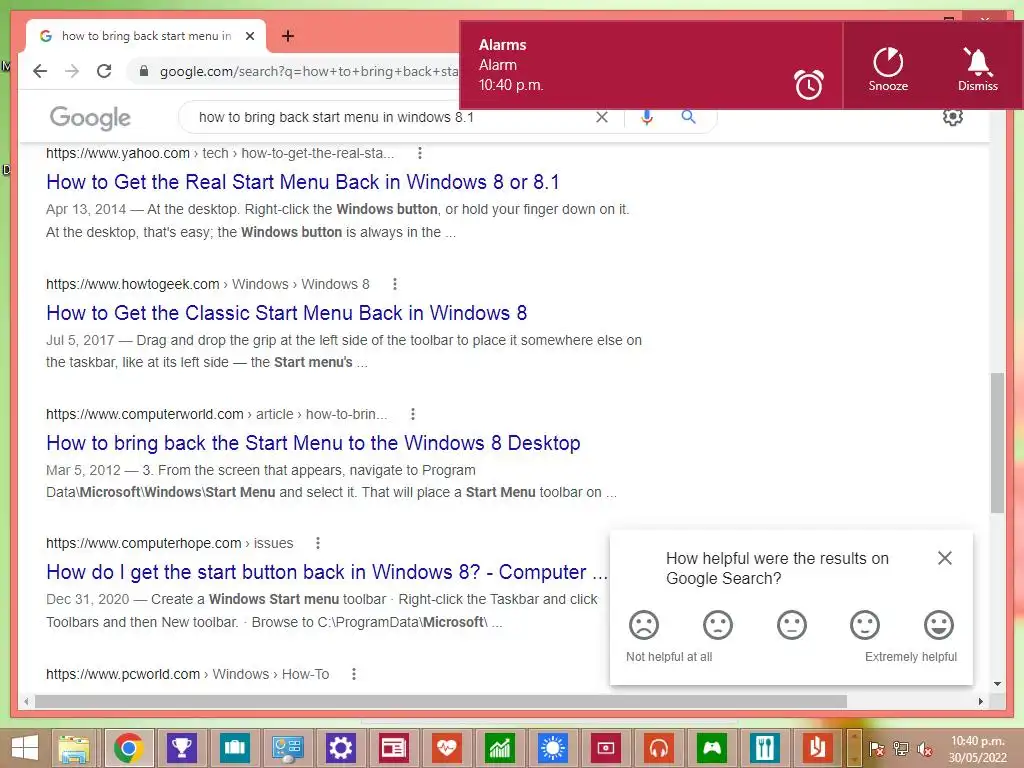1024x768 pixels.
Task: Open 'How do I get the start button back' result
Action: pos(327,572)
